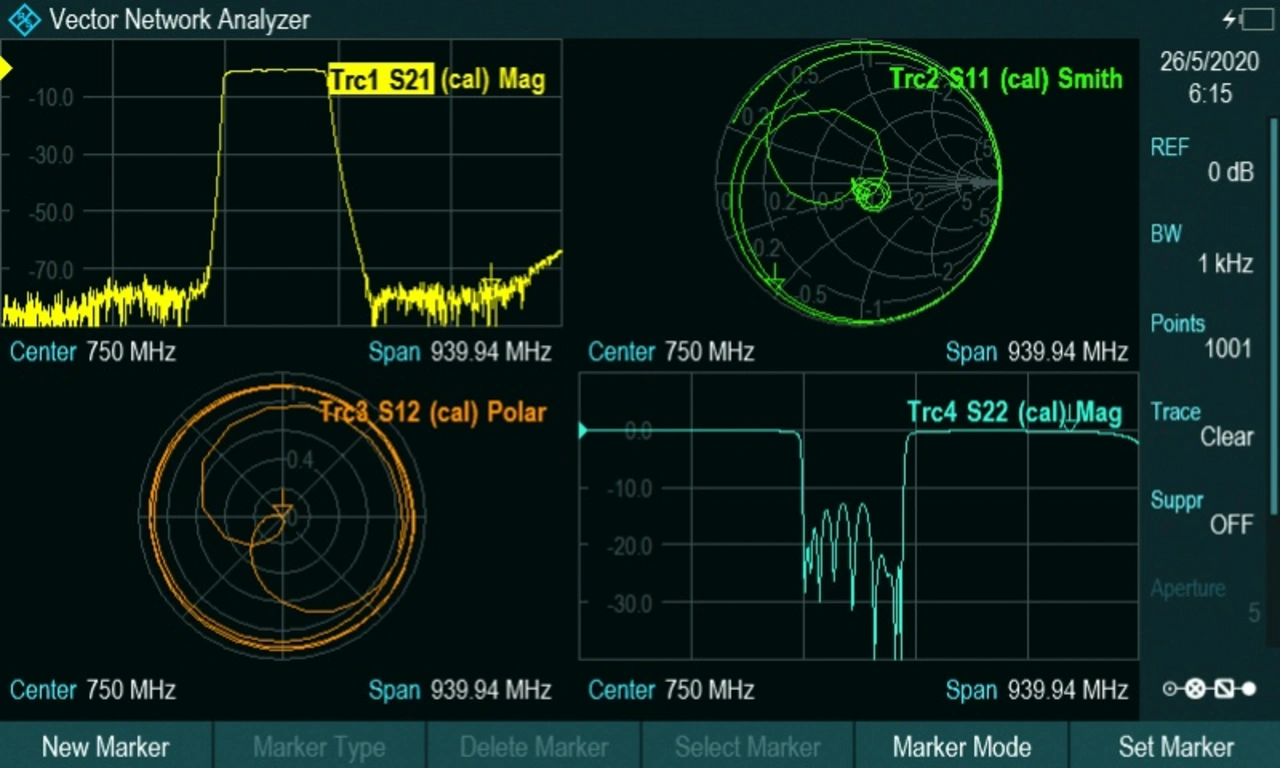Viewport: 1280px width, 768px height.
Task: Click the green marker on Smith chart lower-left
Action: tap(775, 282)
